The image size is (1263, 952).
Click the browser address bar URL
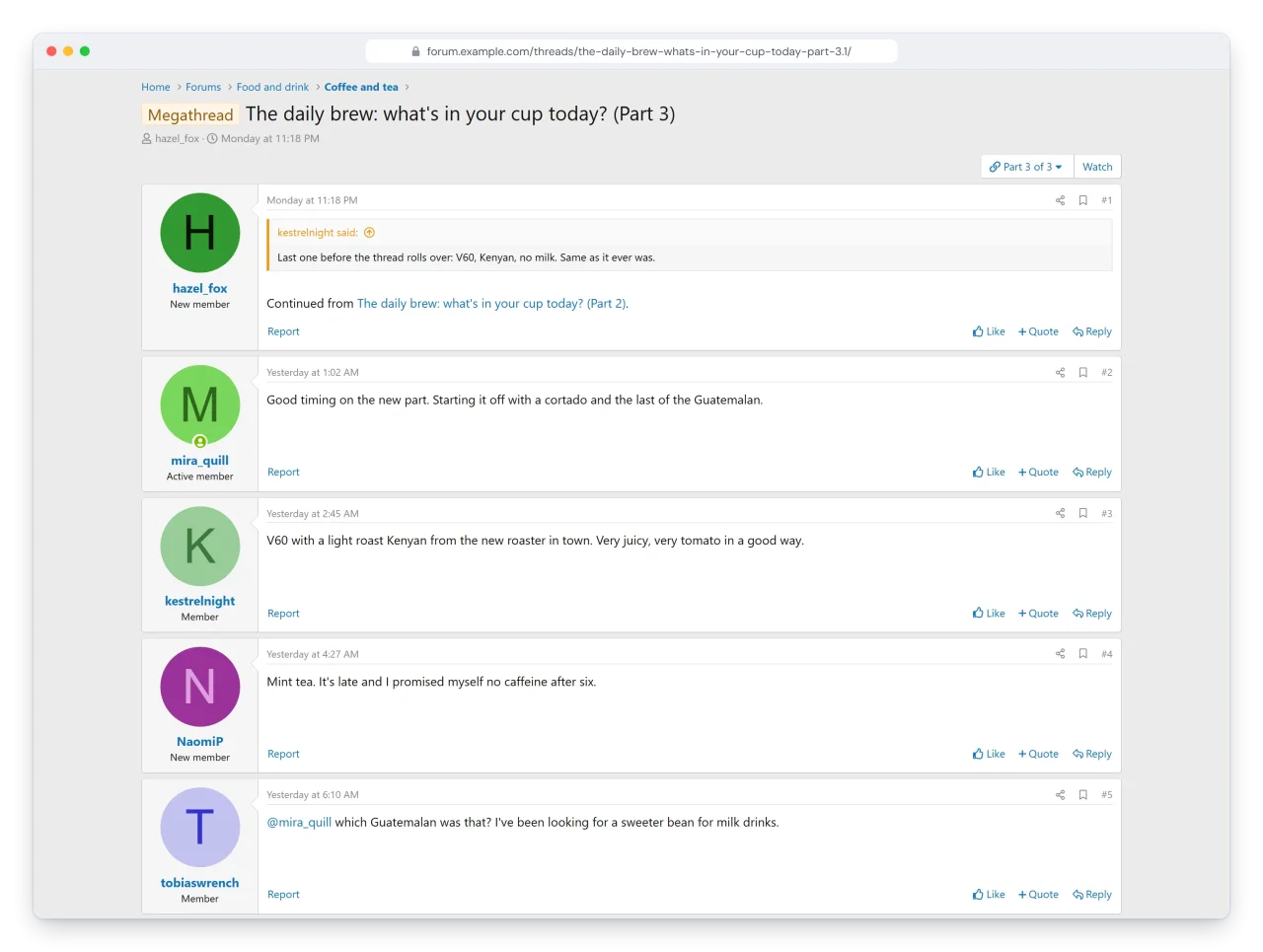point(631,51)
